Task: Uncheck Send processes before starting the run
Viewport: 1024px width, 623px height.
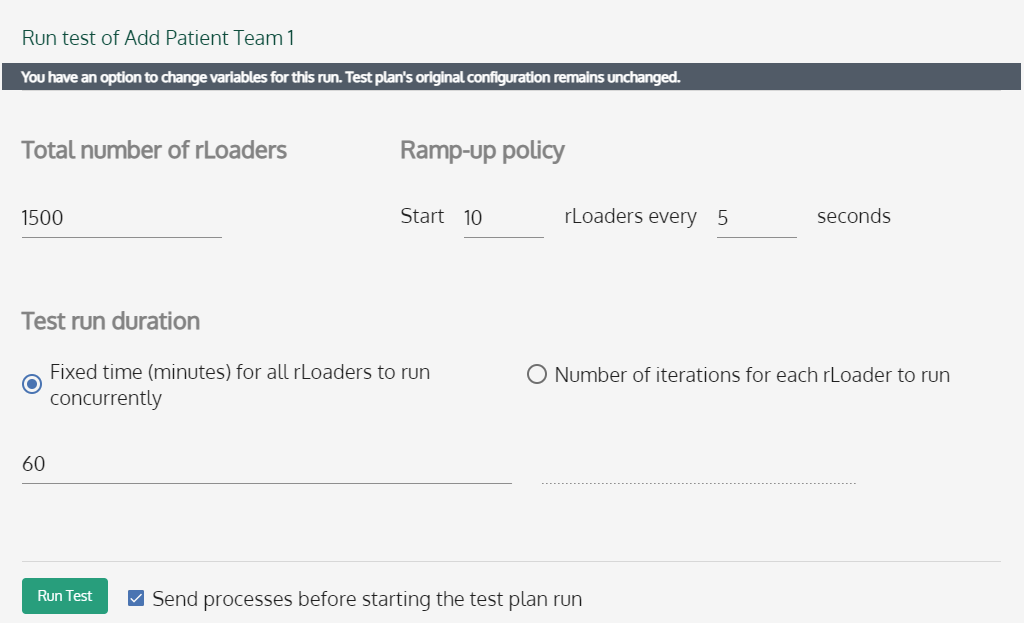Action: 135,598
